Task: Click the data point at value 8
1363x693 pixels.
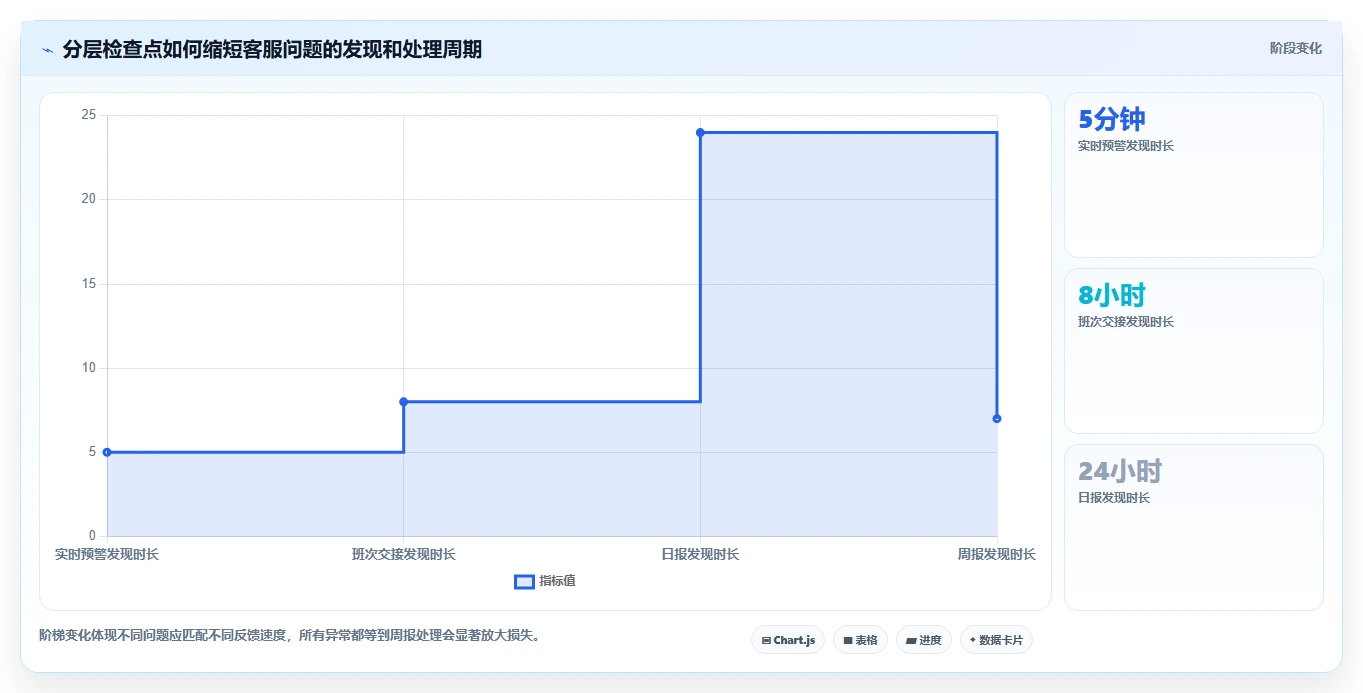Action: pyautogui.click(x=404, y=402)
